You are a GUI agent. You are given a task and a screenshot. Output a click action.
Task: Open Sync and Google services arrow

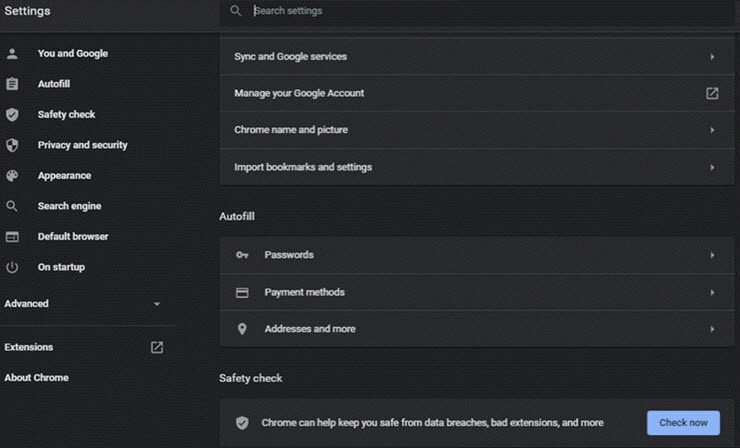(x=712, y=57)
